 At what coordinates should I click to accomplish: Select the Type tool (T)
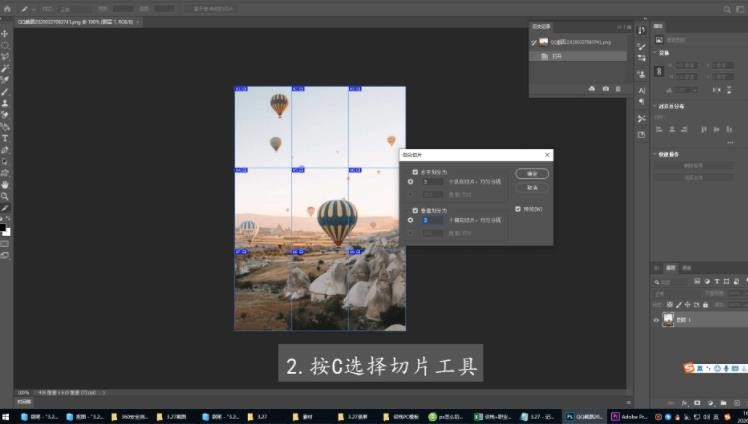pyautogui.click(x=5, y=138)
